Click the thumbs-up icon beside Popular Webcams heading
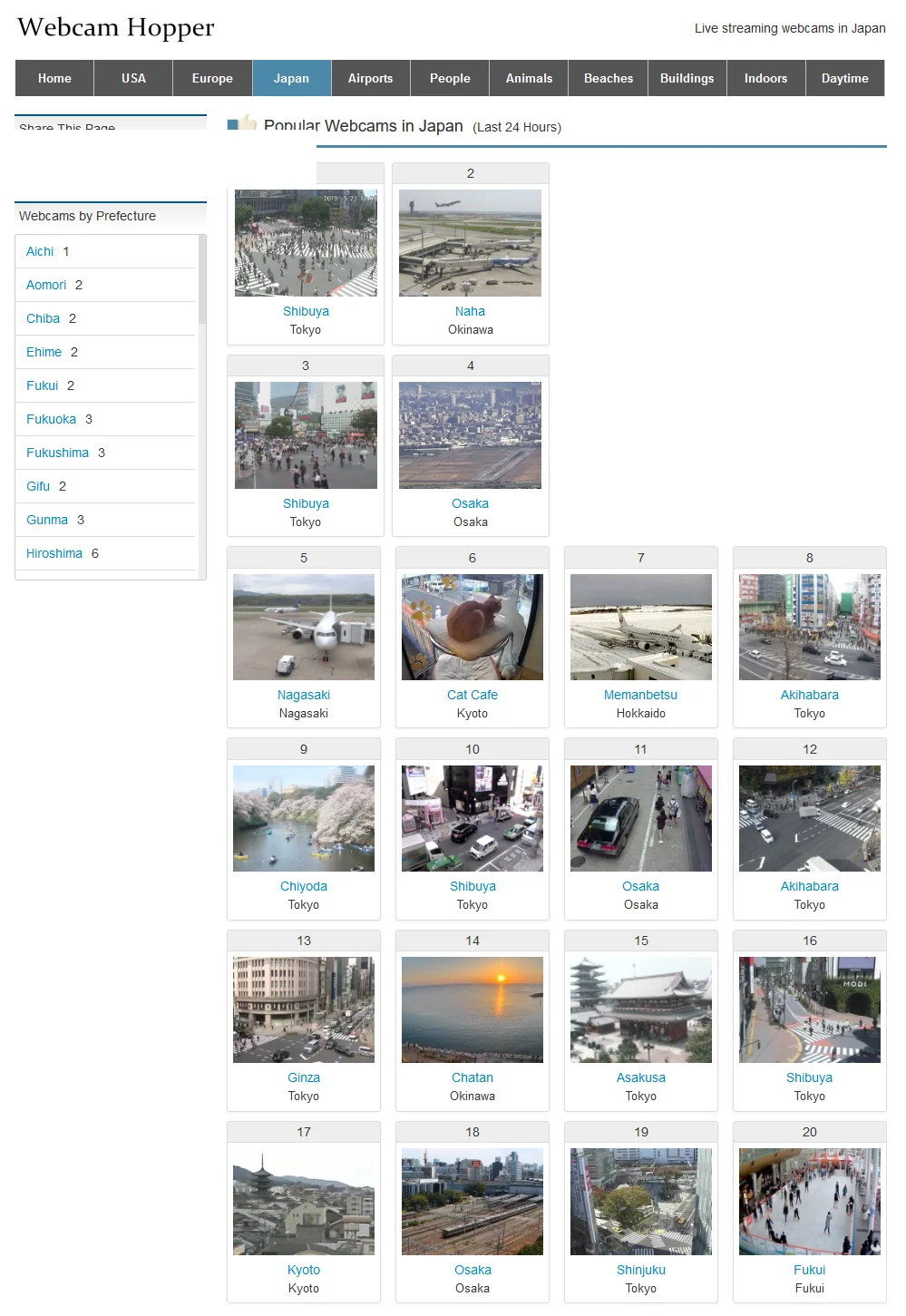The height and width of the screenshot is (1316, 906). 241,123
